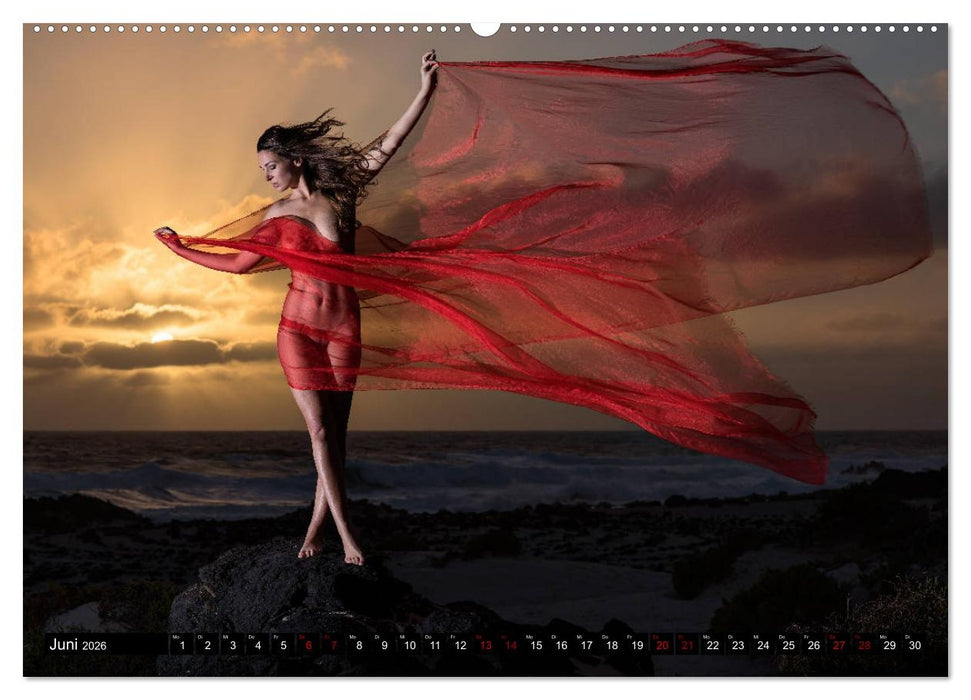Screen dimensions: 971x700
Task: Select the red date 27 near the right
Action: tap(841, 646)
